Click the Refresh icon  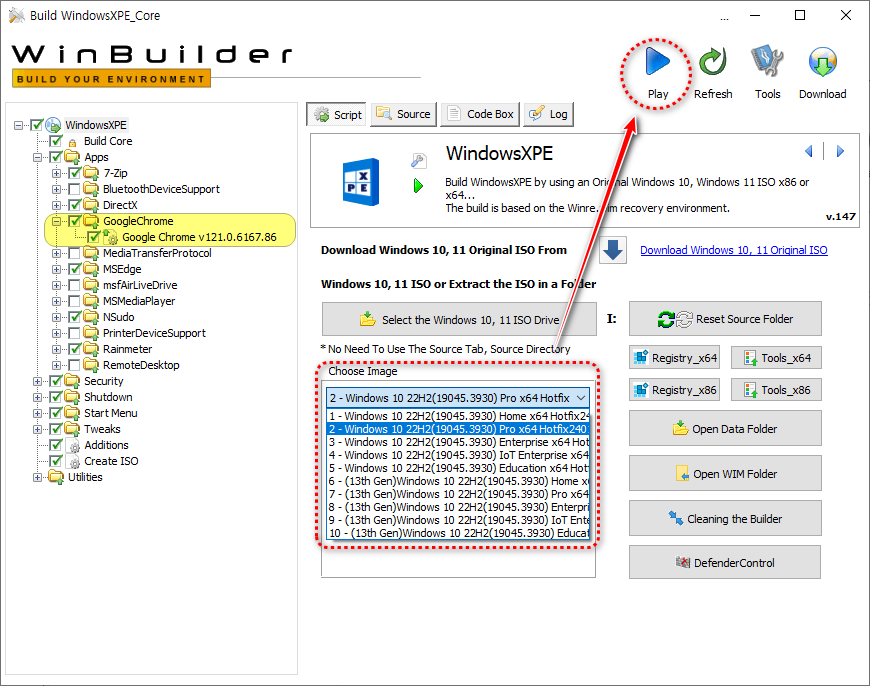(712, 62)
